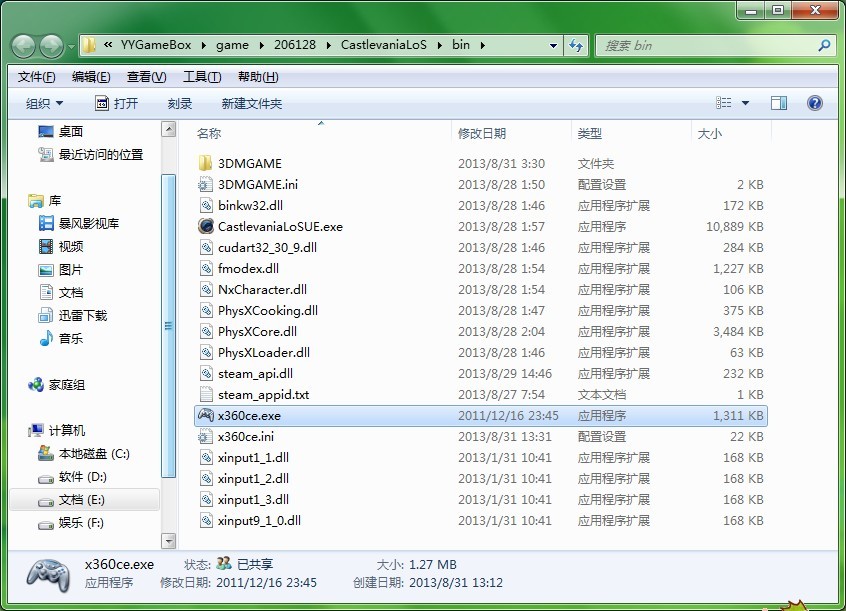Expand the 组织 dropdown
Viewport: 846px width, 611px height.
pyautogui.click(x=45, y=103)
